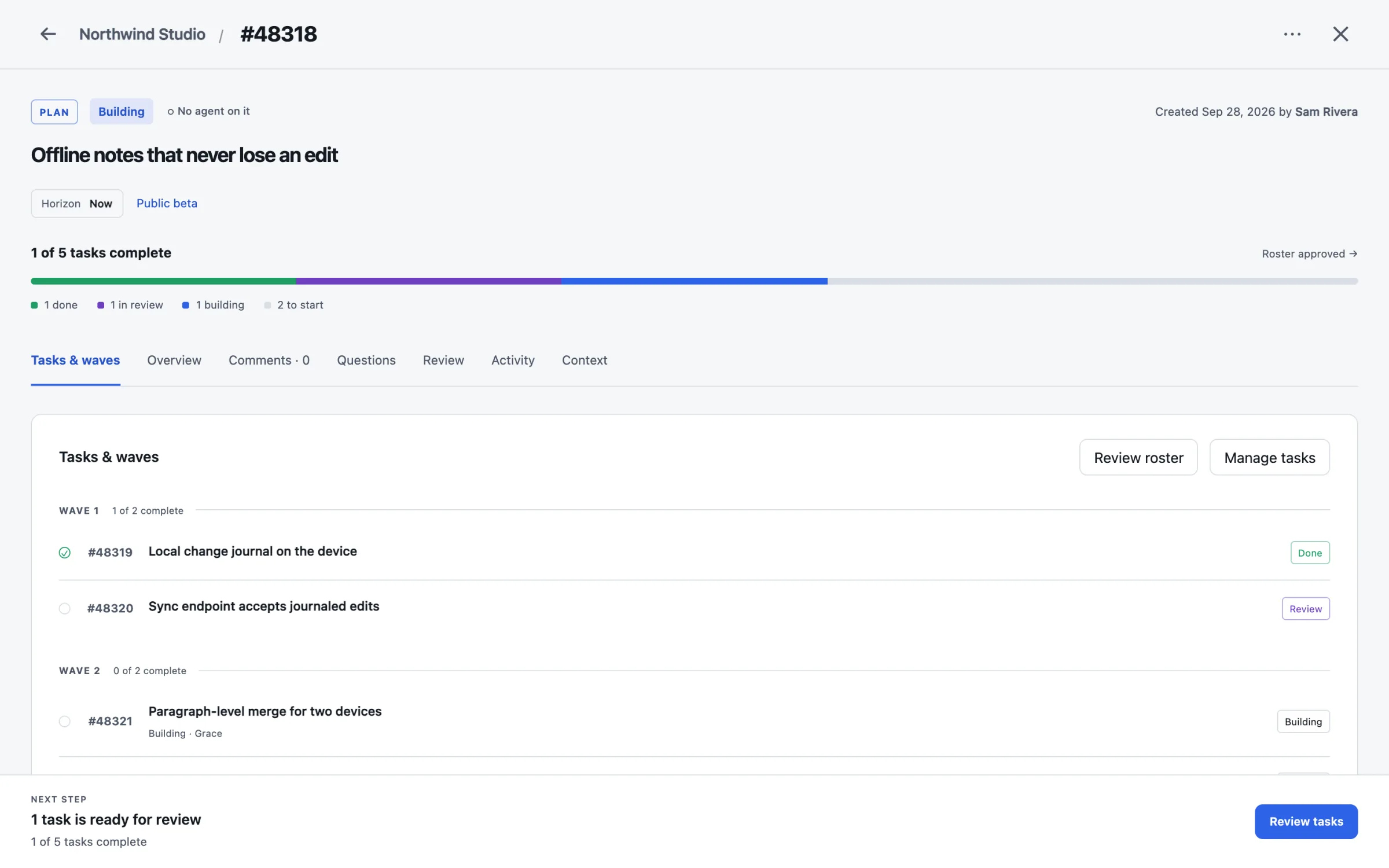
Task: Click the '1 in review' legend entry
Action: point(130,305)
